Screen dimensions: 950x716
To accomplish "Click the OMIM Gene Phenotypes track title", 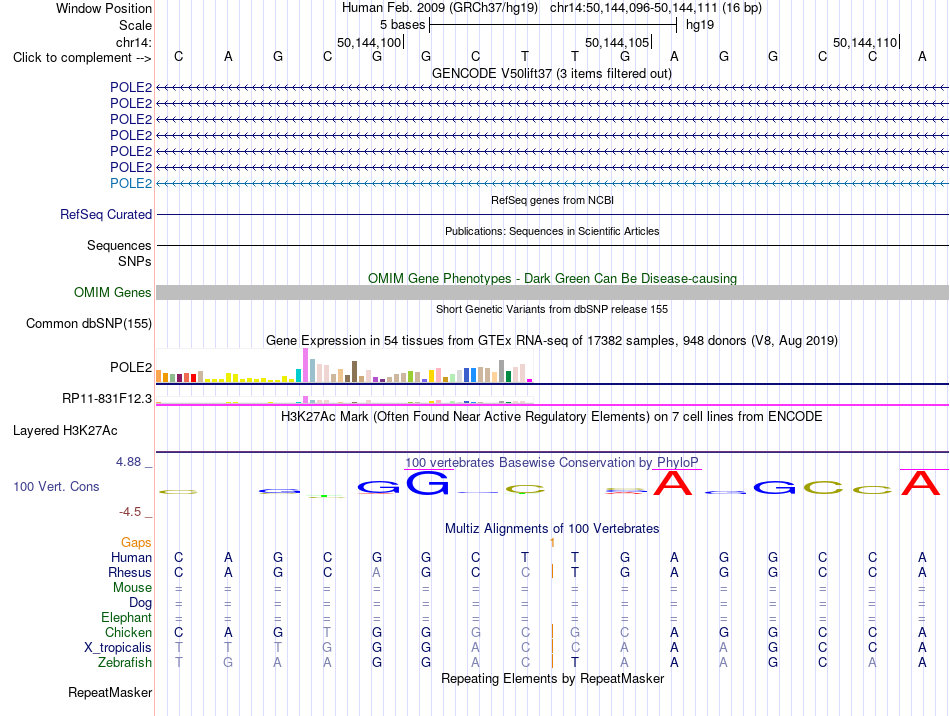I will pyautogui.click(x=553, y=279).
